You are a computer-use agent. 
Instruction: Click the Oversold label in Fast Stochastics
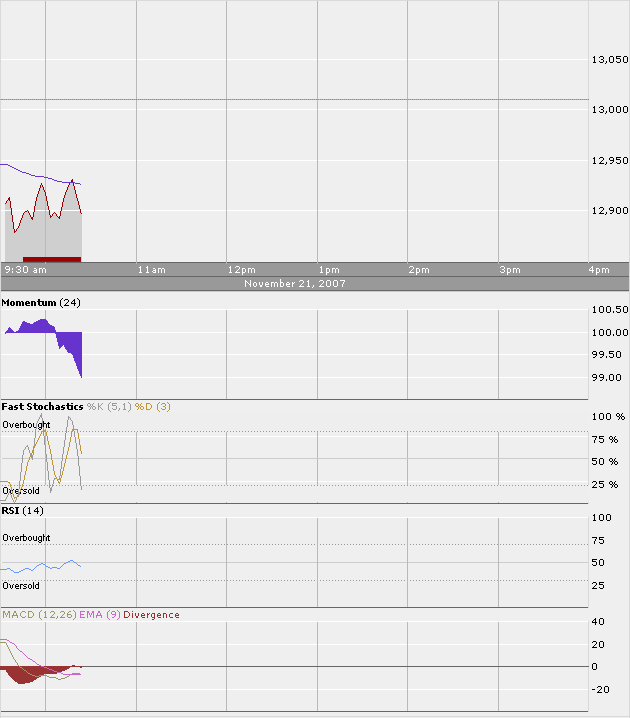coord(21,491)
